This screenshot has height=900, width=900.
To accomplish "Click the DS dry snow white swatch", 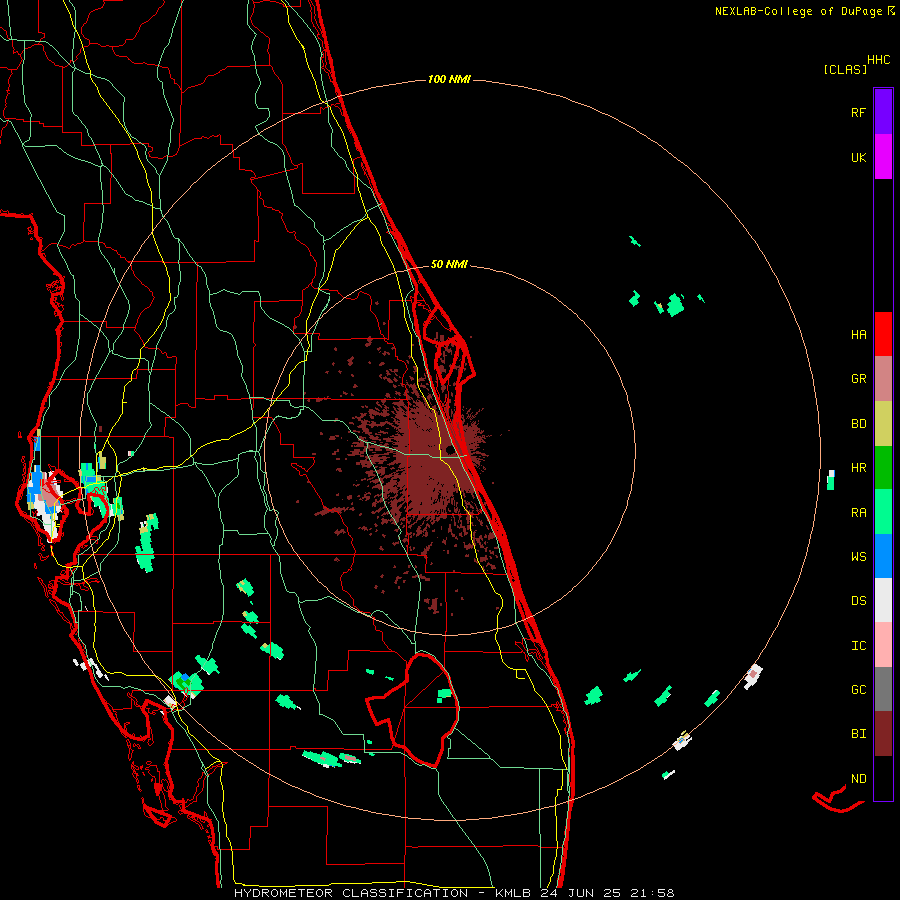I will pyautogui.click(x=883, y=600).
